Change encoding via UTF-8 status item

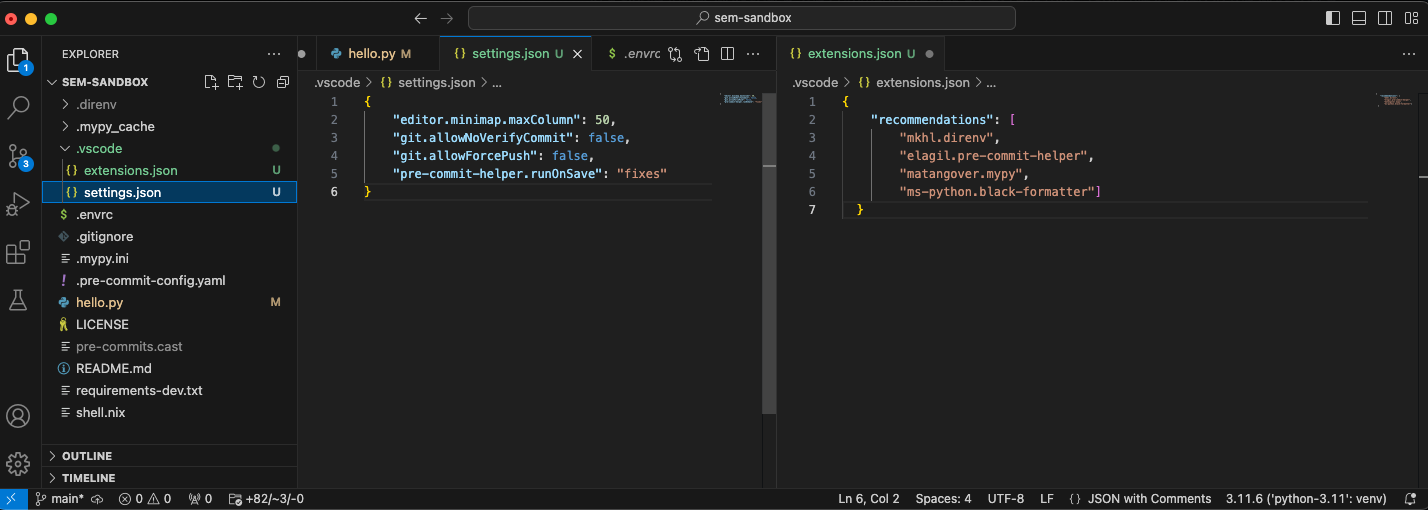click(1006, 499)
